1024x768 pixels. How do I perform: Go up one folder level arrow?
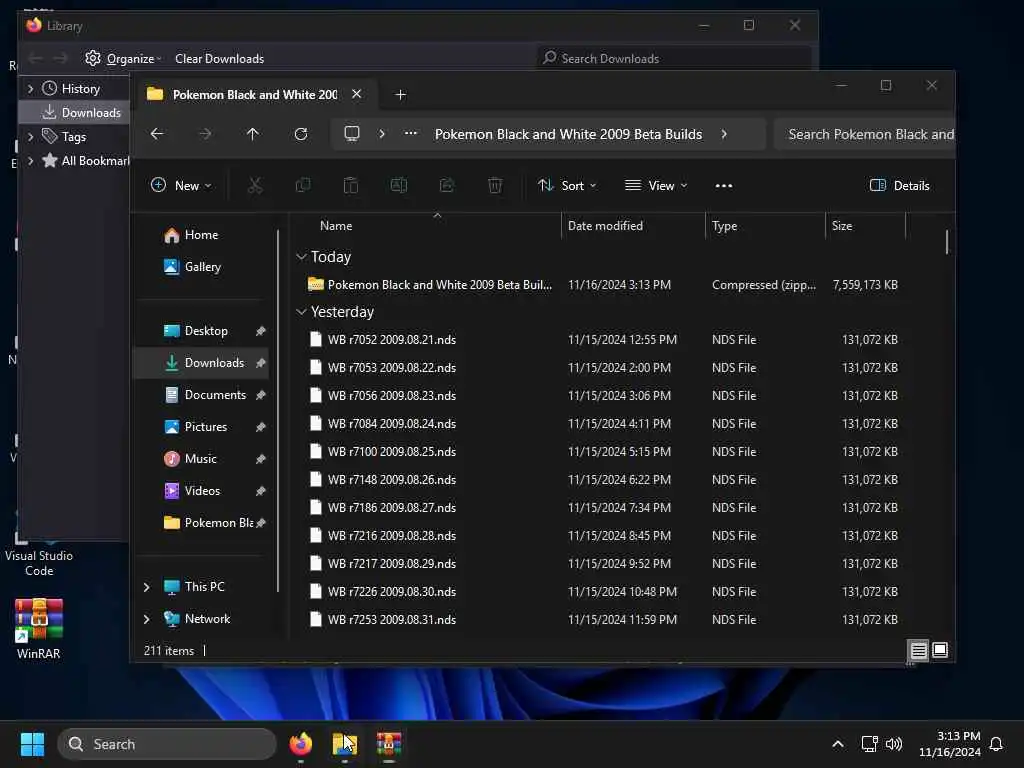[253, 134]
